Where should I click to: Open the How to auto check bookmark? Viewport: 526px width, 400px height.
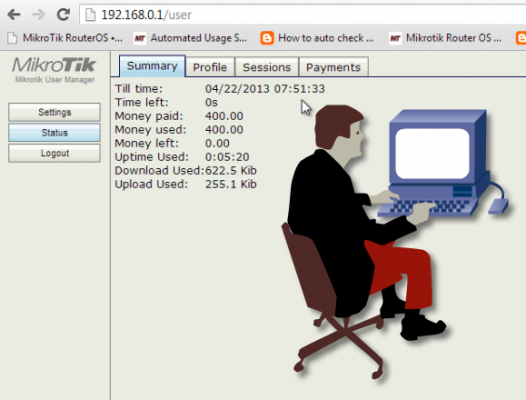317,38
